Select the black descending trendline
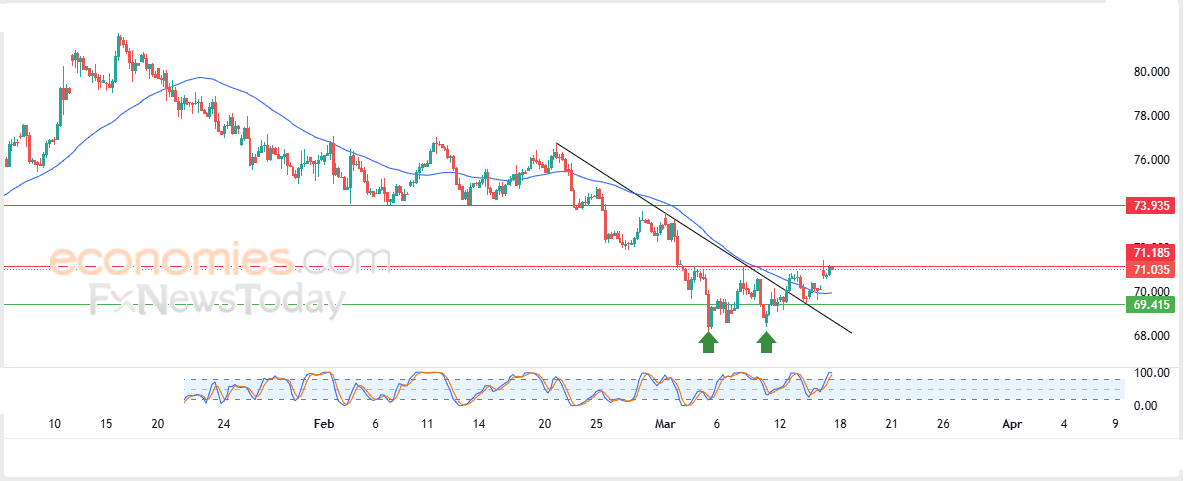Image resolution: width=1184 pixels, height=481 pixels. pos(702,237)
